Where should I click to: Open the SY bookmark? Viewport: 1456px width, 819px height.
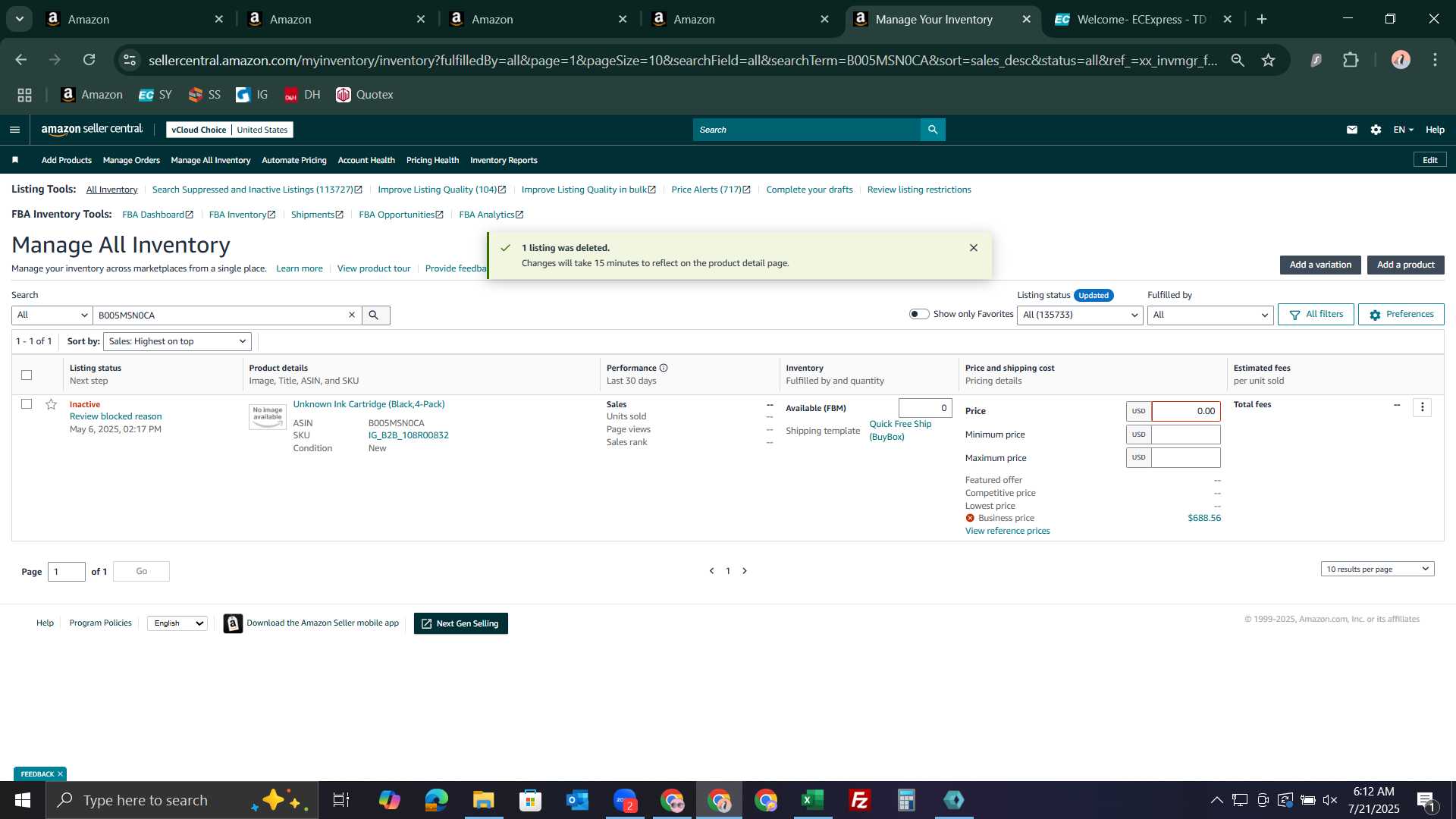pyautogui.click(x=155, y=95)
